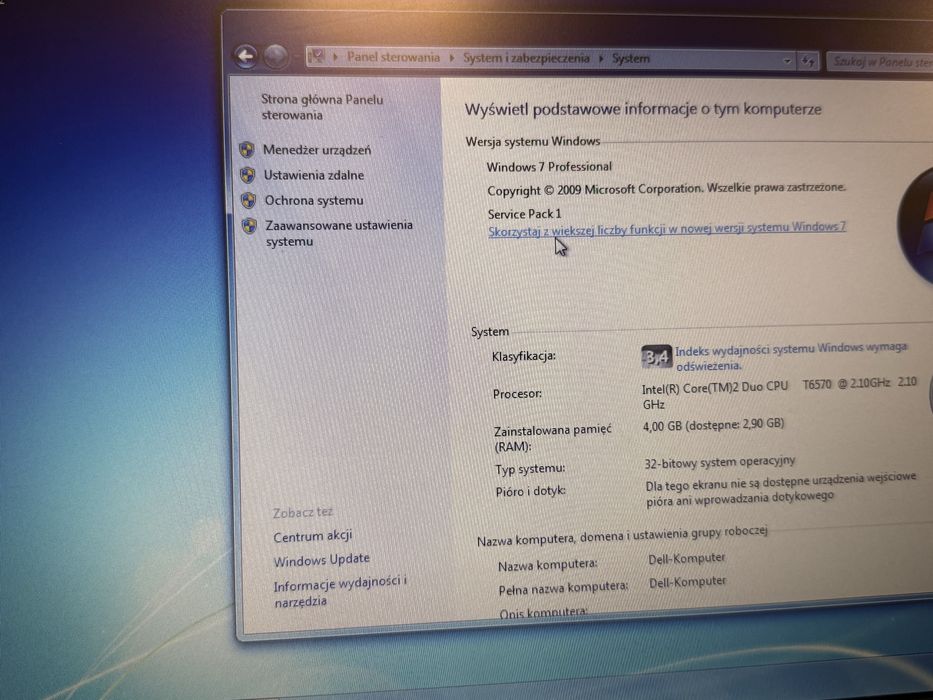The height and width of the screenshot is (700, 933).
Task: Open the Centrum akcji link
Action: coord(313,536)
